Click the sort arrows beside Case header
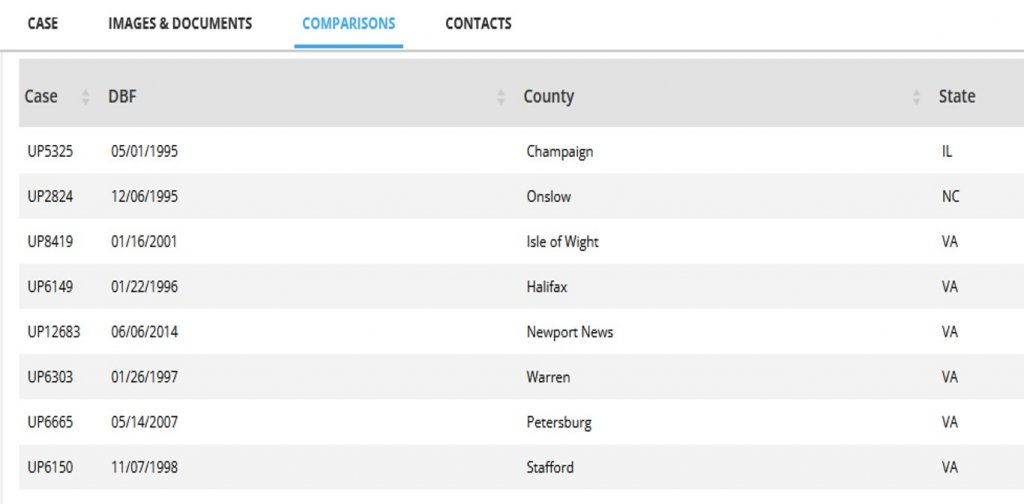The height and width of the screenshot is (504, 1024). coord(85,98)
